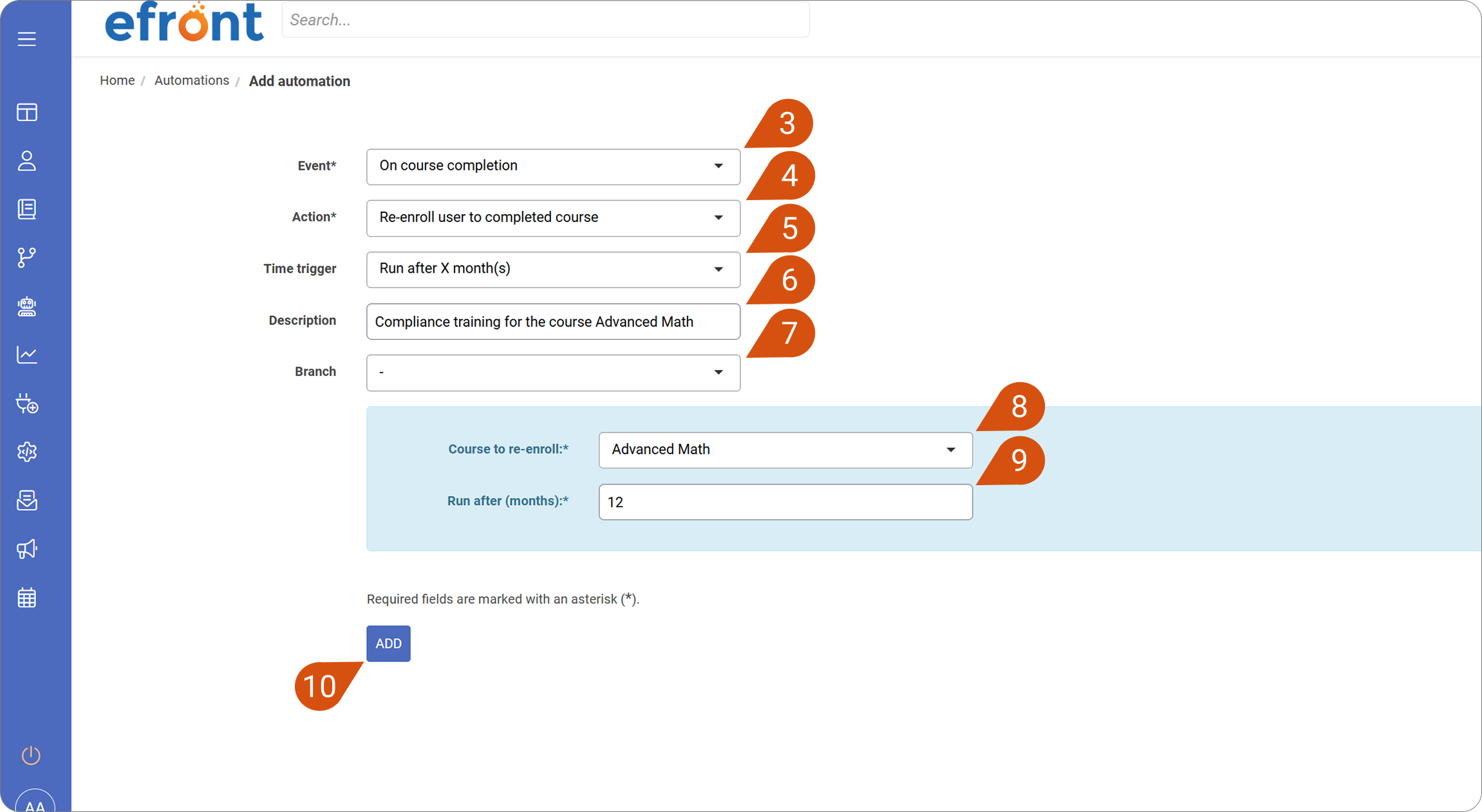
Task: Open the Courses book icon
Action: [27, 209]
